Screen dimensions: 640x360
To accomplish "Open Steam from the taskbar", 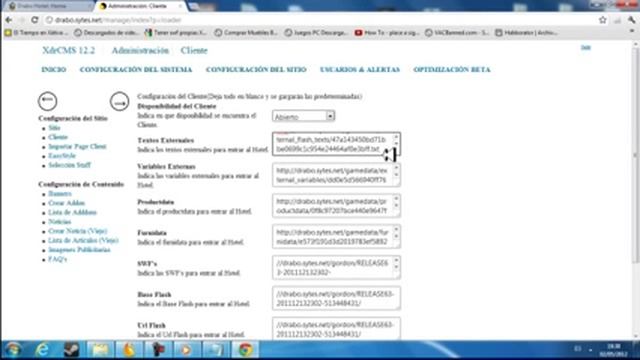I will 71,350.
